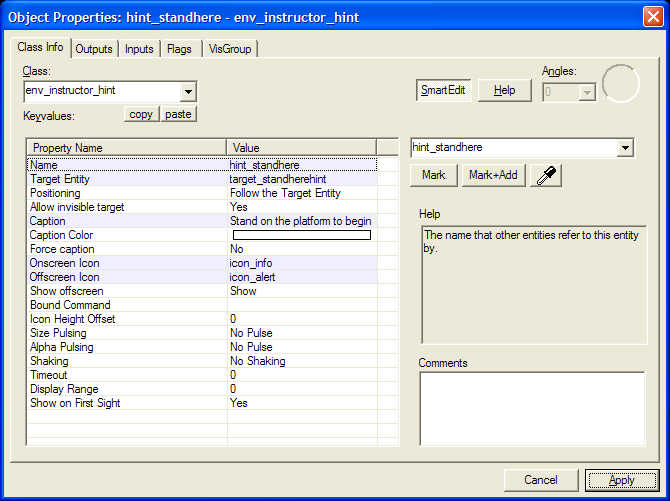
Task: Select the Offscreen Icon property
Action: 64,277
